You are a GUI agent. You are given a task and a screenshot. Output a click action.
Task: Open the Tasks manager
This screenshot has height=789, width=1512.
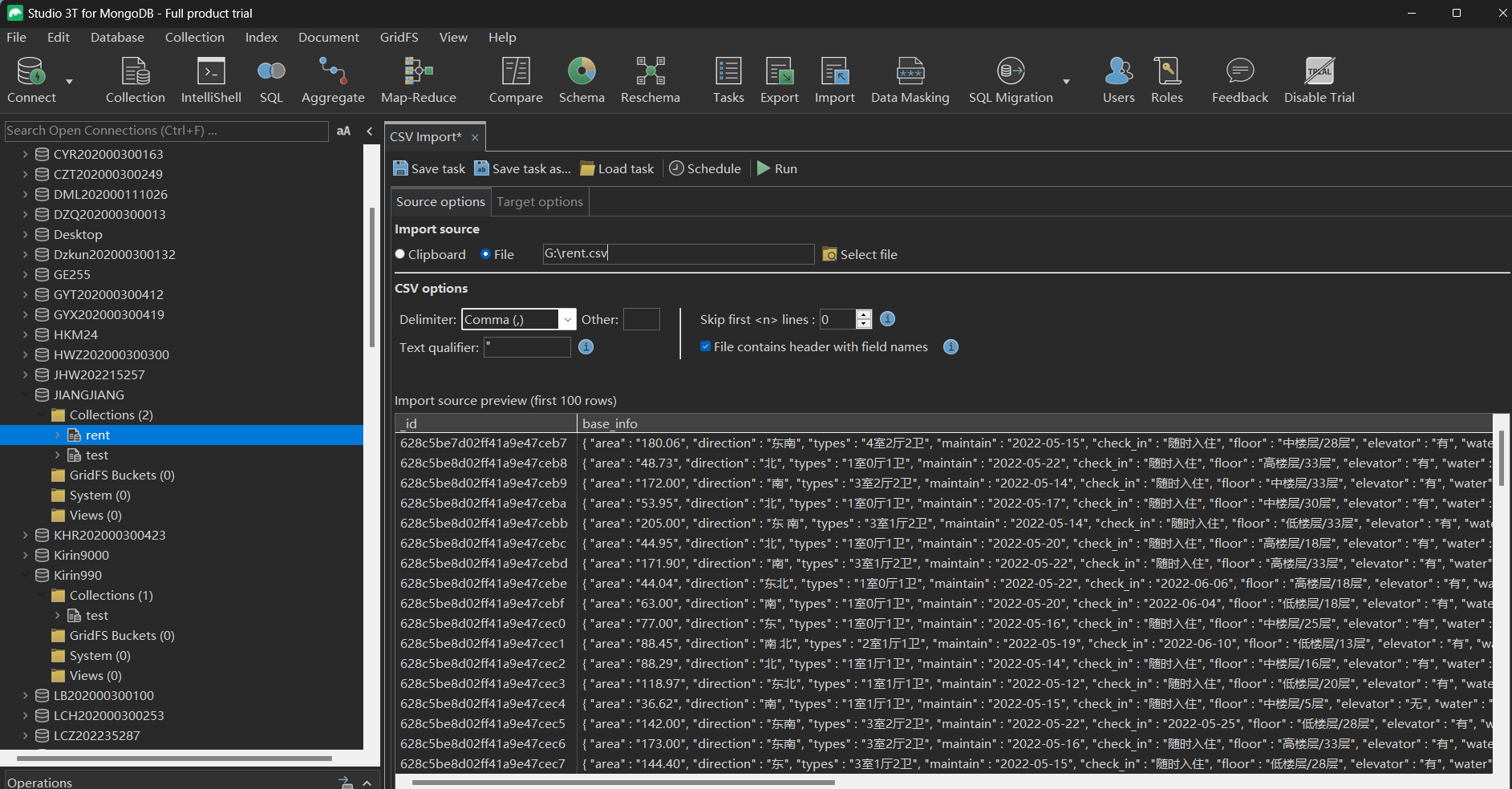click(728, 80)
